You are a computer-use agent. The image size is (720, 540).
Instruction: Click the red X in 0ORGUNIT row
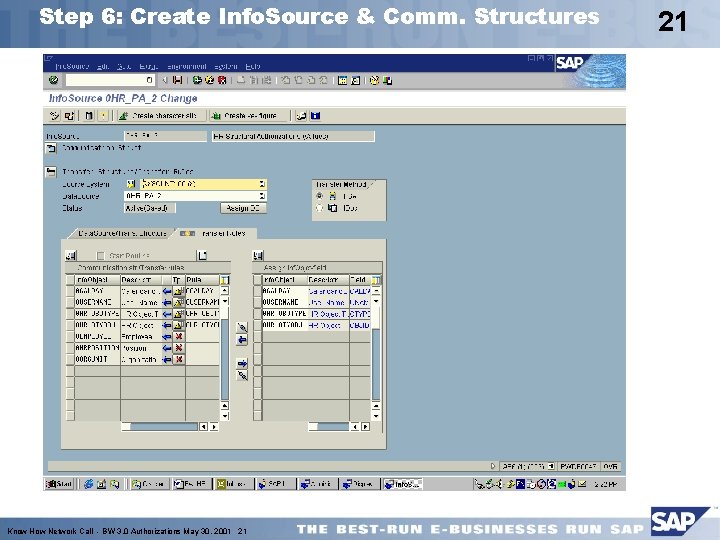(x=179, y=359)
